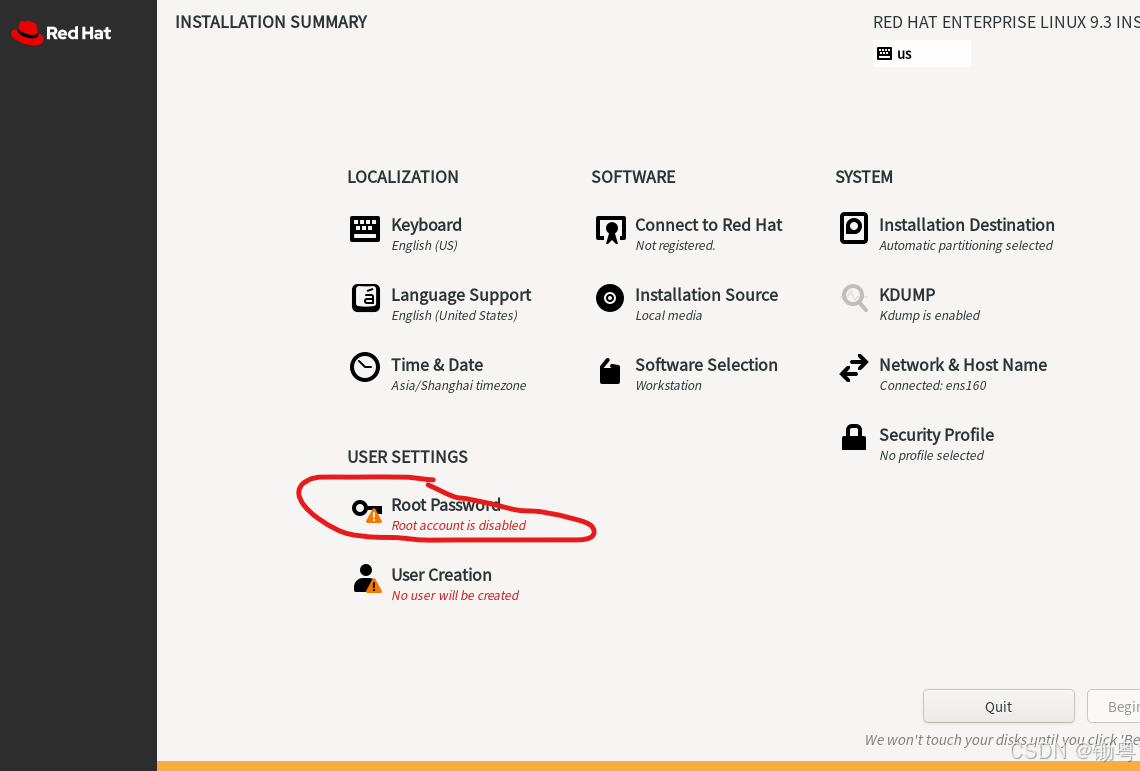Open the User Creation person icon
1140x771 pixels.
coord(367,579)
